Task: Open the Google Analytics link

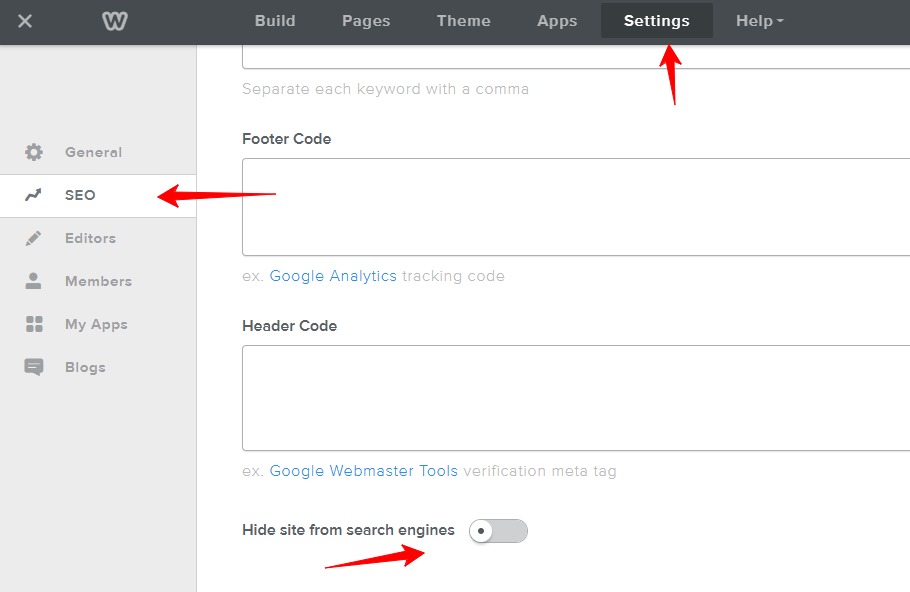Action: (x=333, y=276)
